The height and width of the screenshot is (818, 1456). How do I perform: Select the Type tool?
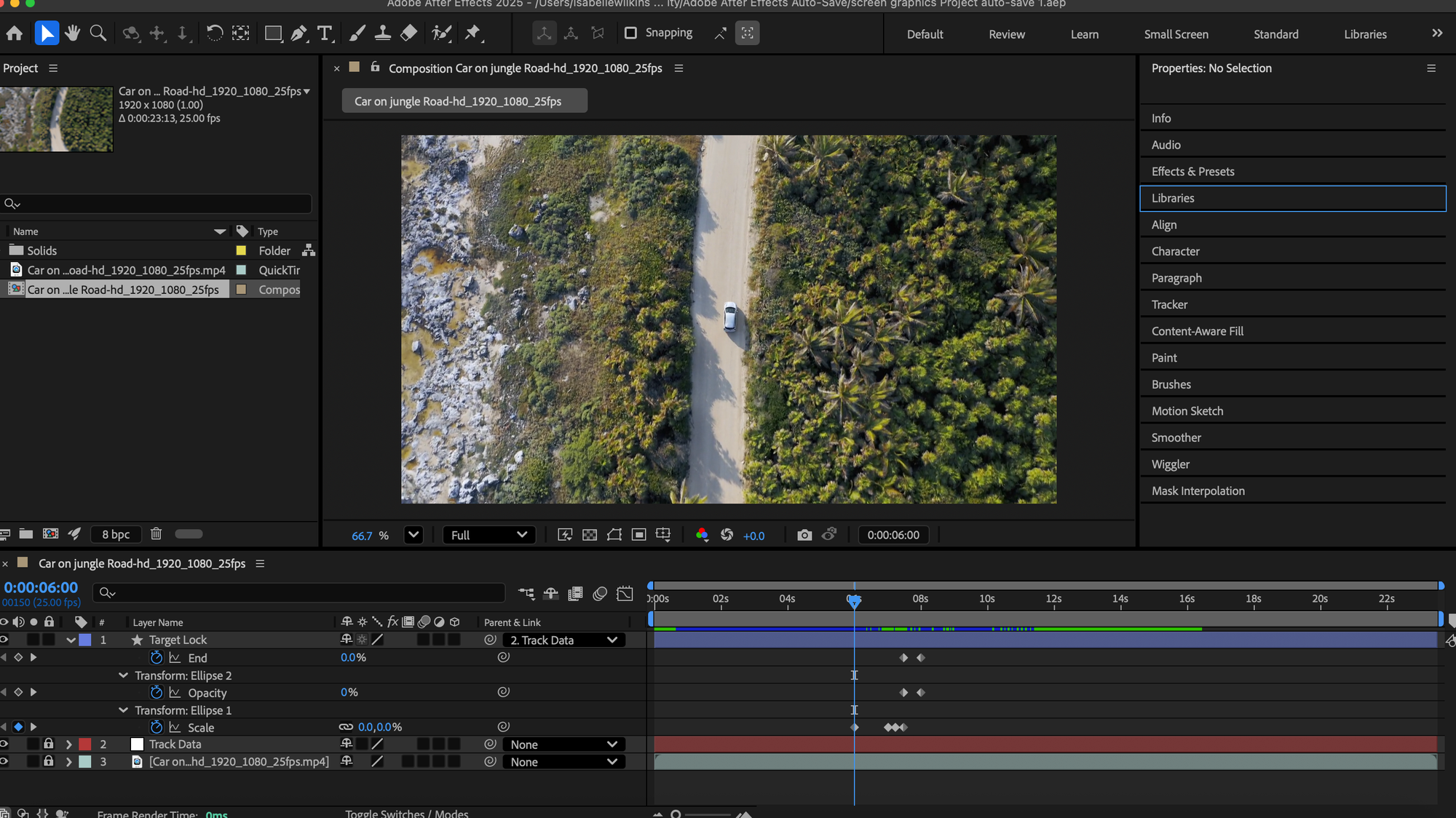point(325,33)
